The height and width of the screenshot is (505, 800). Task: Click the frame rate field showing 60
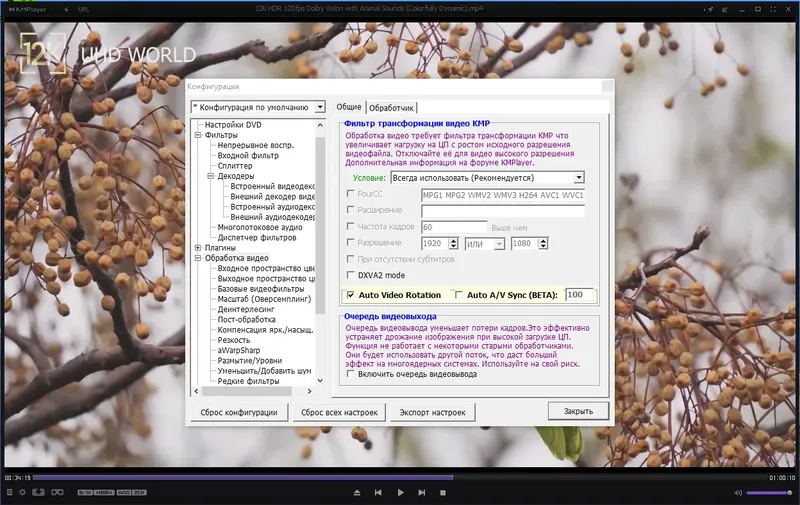click(x=454, y=227)
